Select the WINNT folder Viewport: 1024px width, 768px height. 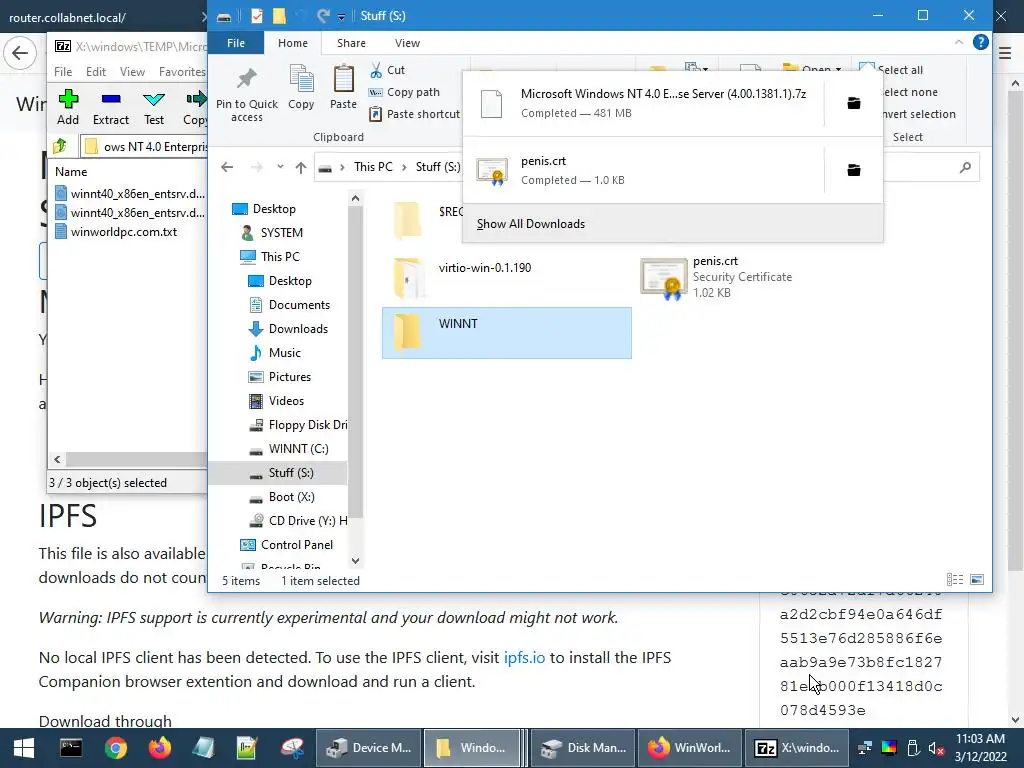(507, 333)
